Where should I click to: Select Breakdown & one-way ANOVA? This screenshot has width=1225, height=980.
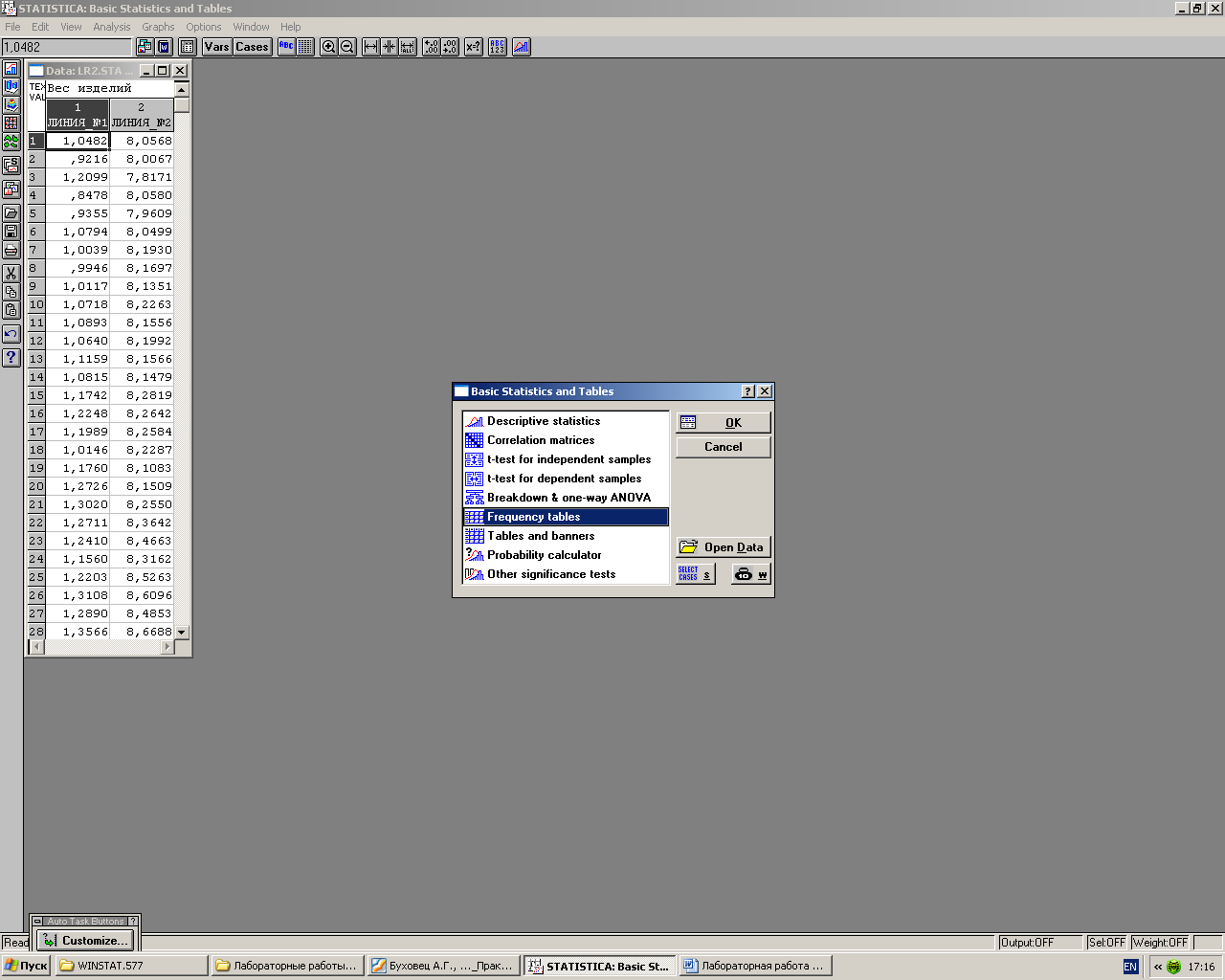tap(566, 498)
